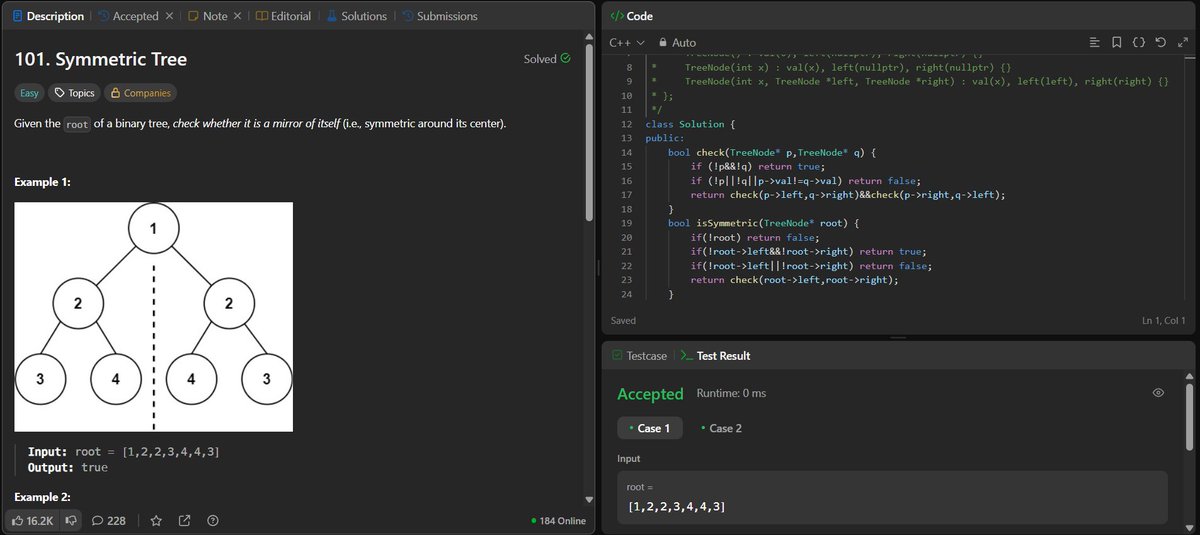Click line number 23 in the gutter

click(x=626, y=280)
